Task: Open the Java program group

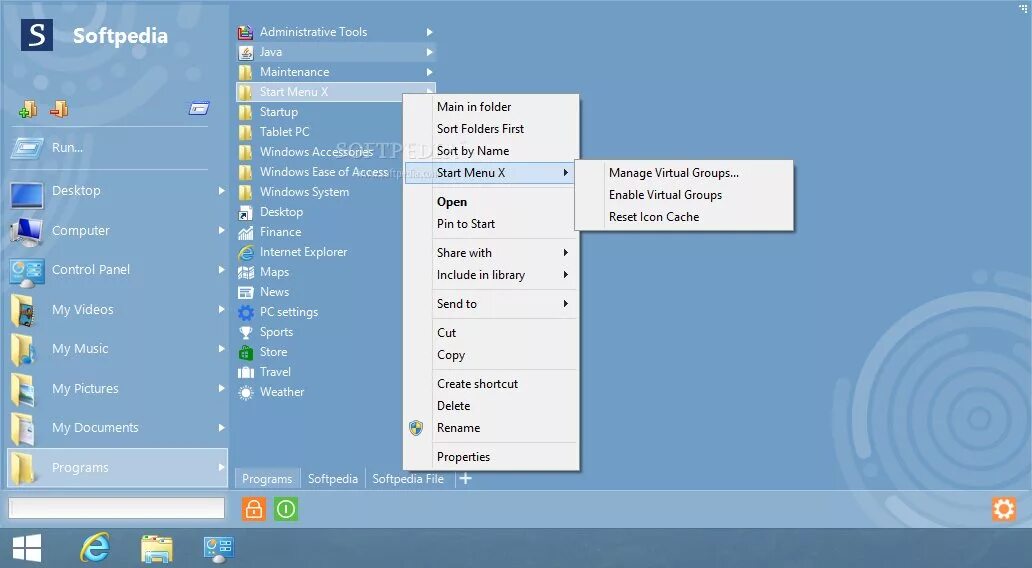Action: tap(335, 52)
